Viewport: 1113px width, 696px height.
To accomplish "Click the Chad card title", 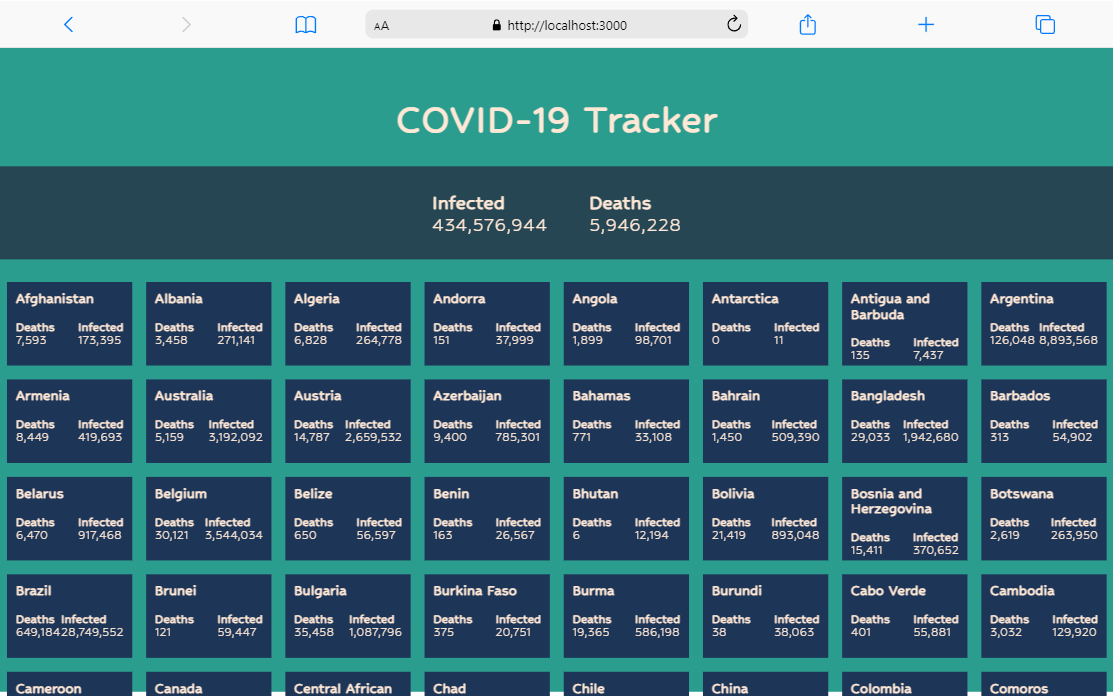I will tap(449, 688).
